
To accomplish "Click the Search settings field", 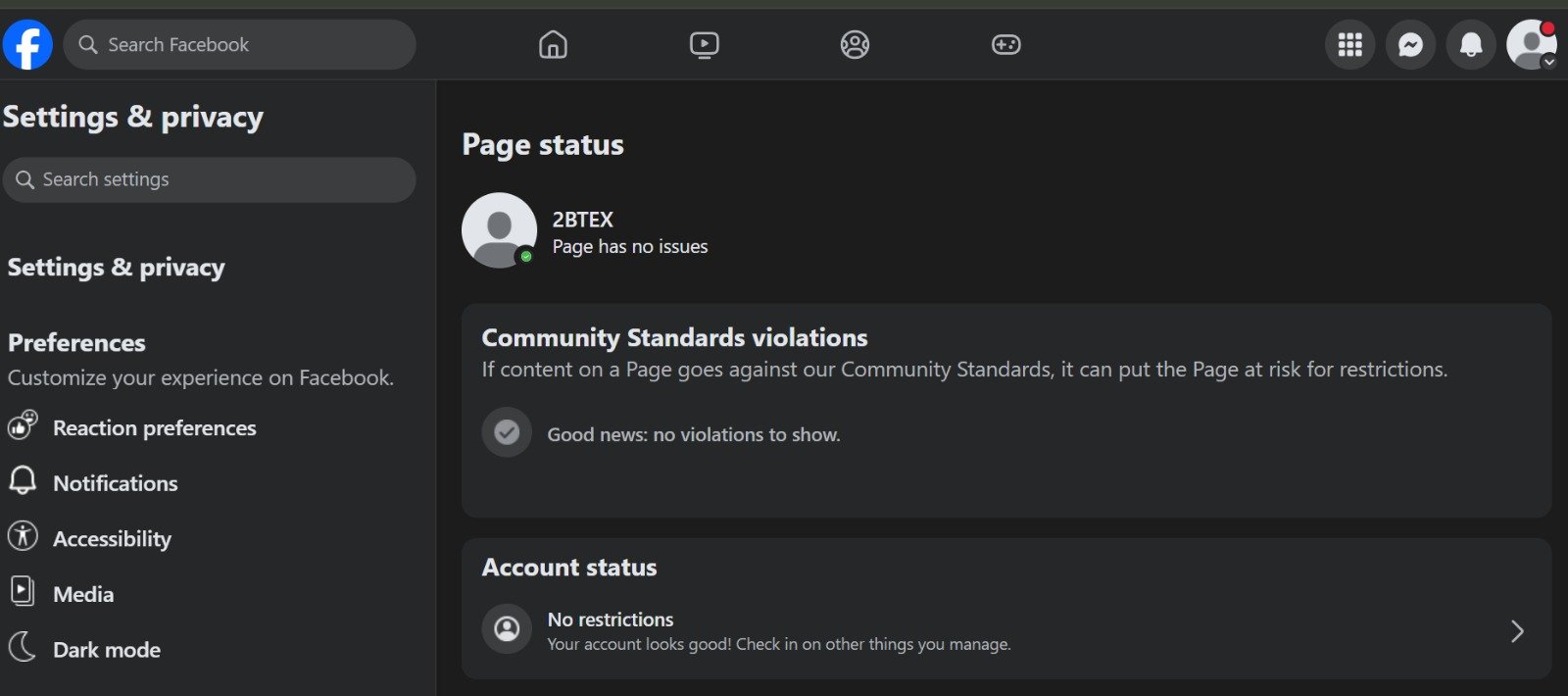I will 210,179.
